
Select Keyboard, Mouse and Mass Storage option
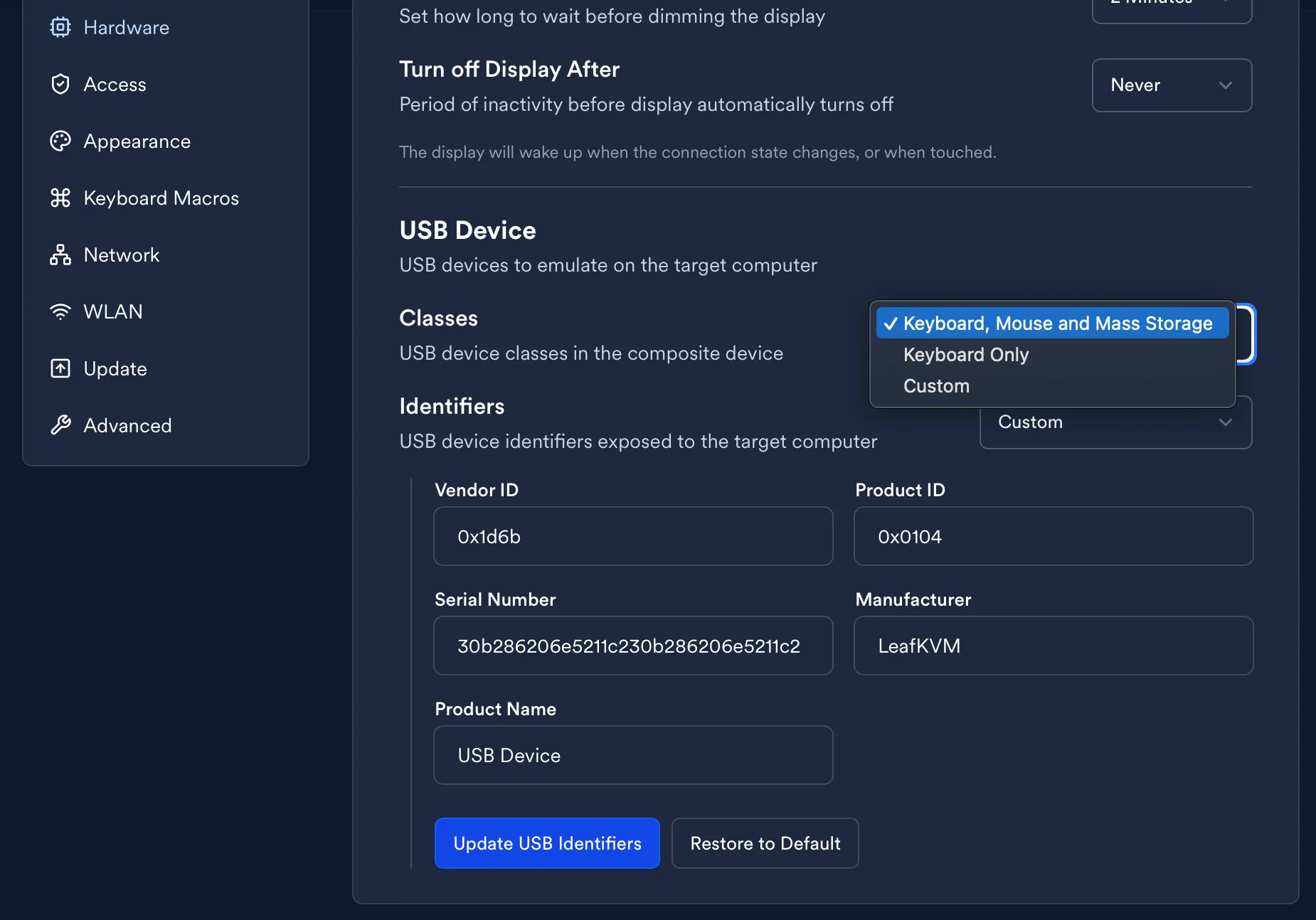click(x=1052, y=323)
